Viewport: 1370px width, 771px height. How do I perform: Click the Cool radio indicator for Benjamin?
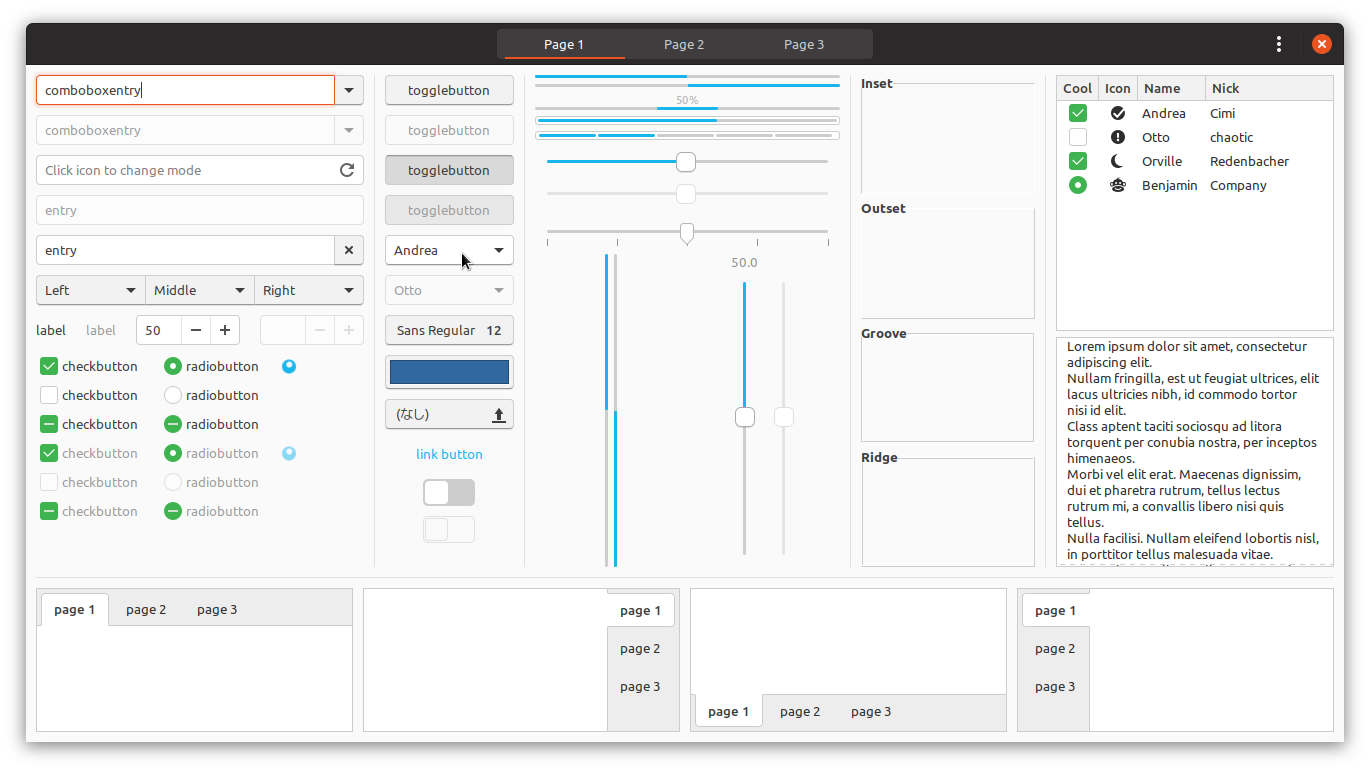[x=1078, y=185]
